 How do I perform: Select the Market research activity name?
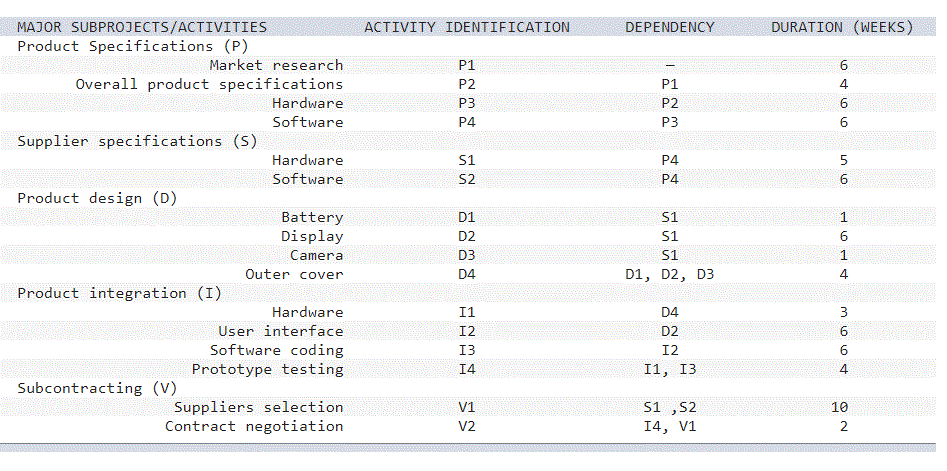click(x=276, y=65)
